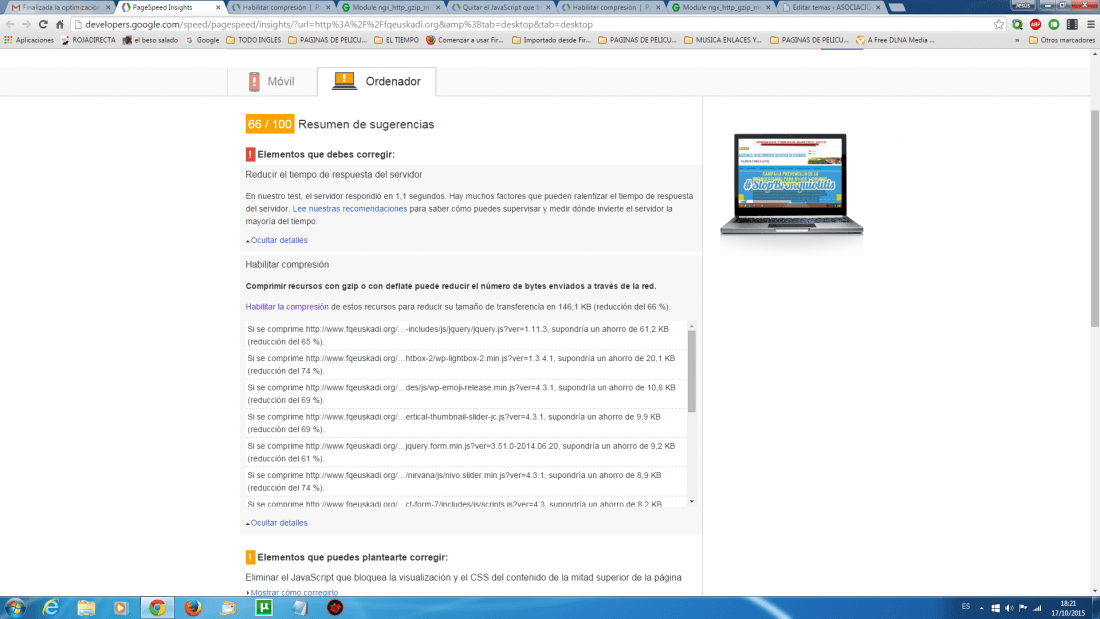Viewport: 1100px width, 619px height.
Task: Open the Windows Start menu
Action: (x=15, y=608)
